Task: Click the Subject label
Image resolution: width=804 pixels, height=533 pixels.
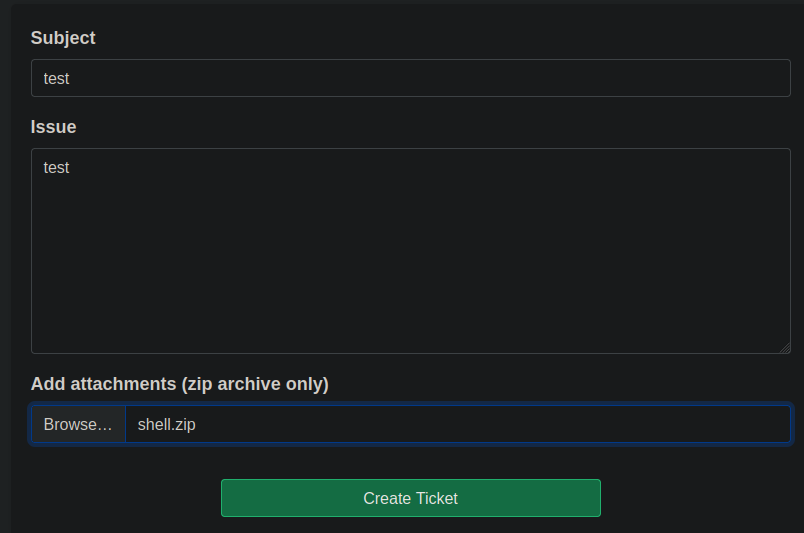Action: coord(63,38)
